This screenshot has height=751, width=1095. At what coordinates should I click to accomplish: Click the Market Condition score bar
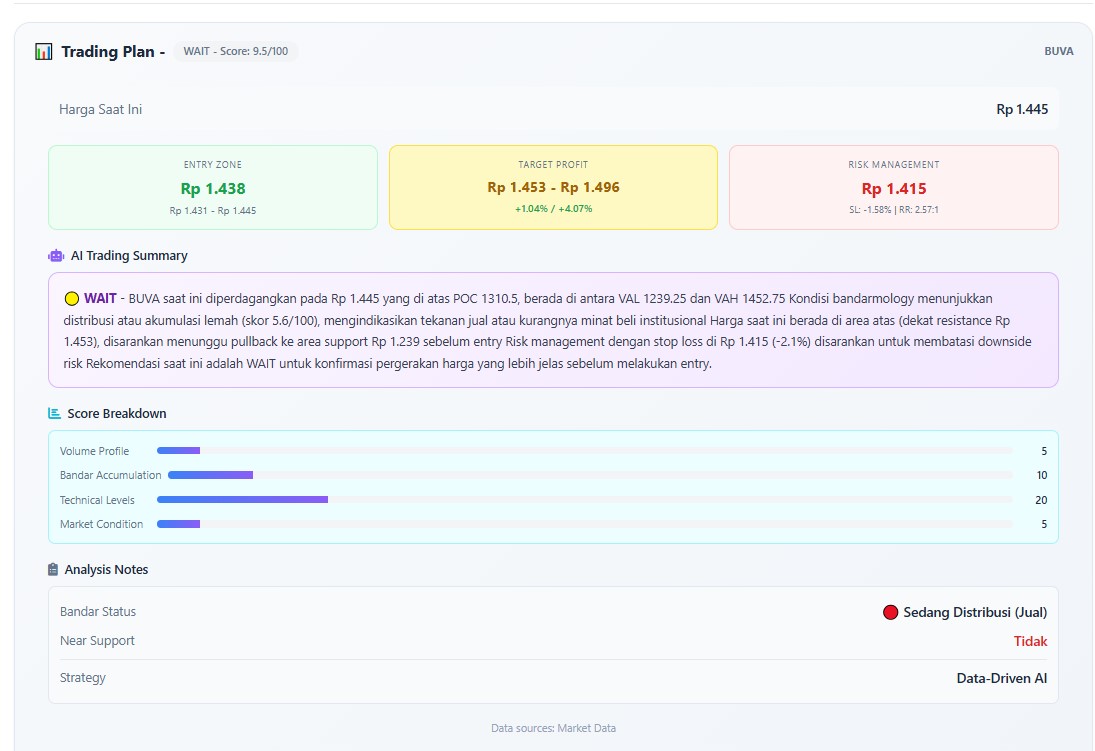coord(584,524)
